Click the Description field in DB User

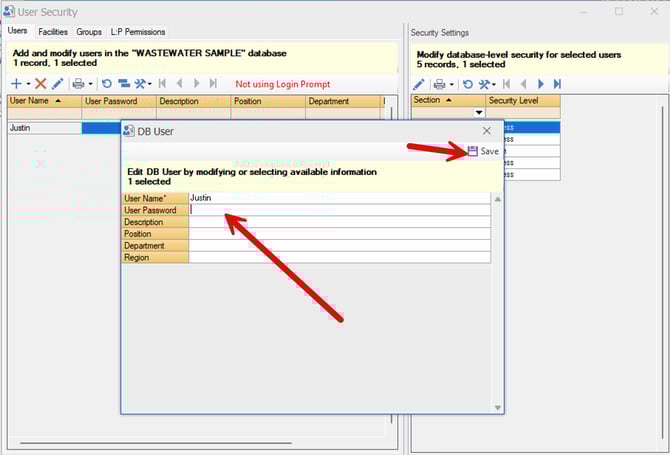(340, 222)
